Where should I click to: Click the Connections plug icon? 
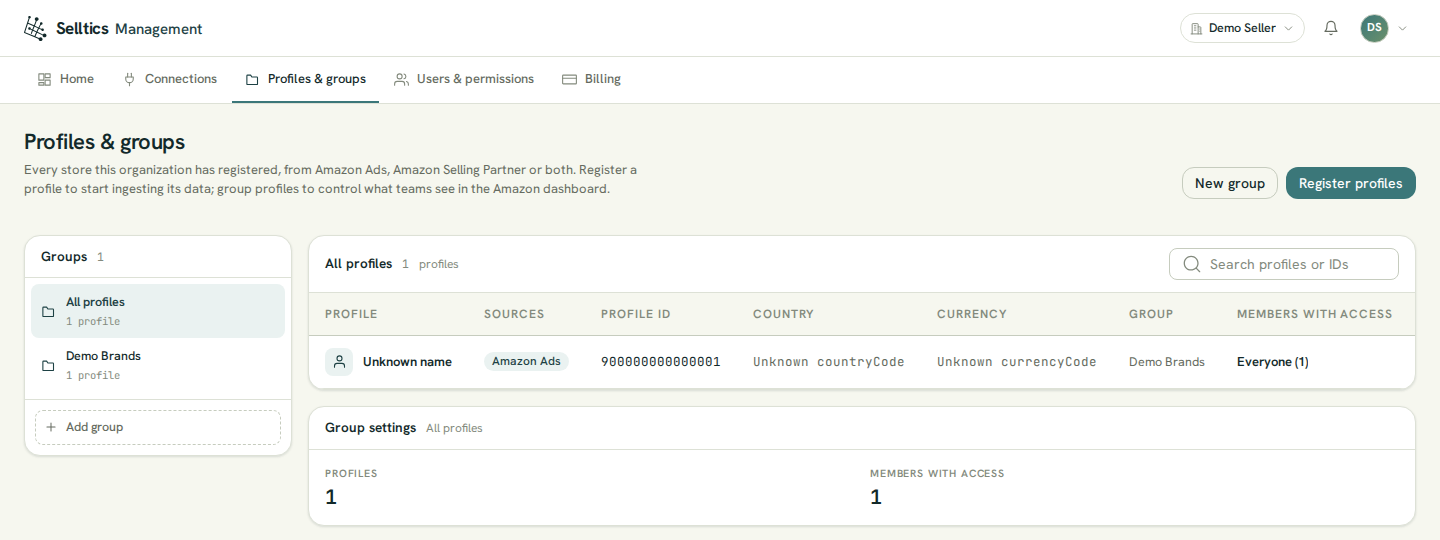129,79
